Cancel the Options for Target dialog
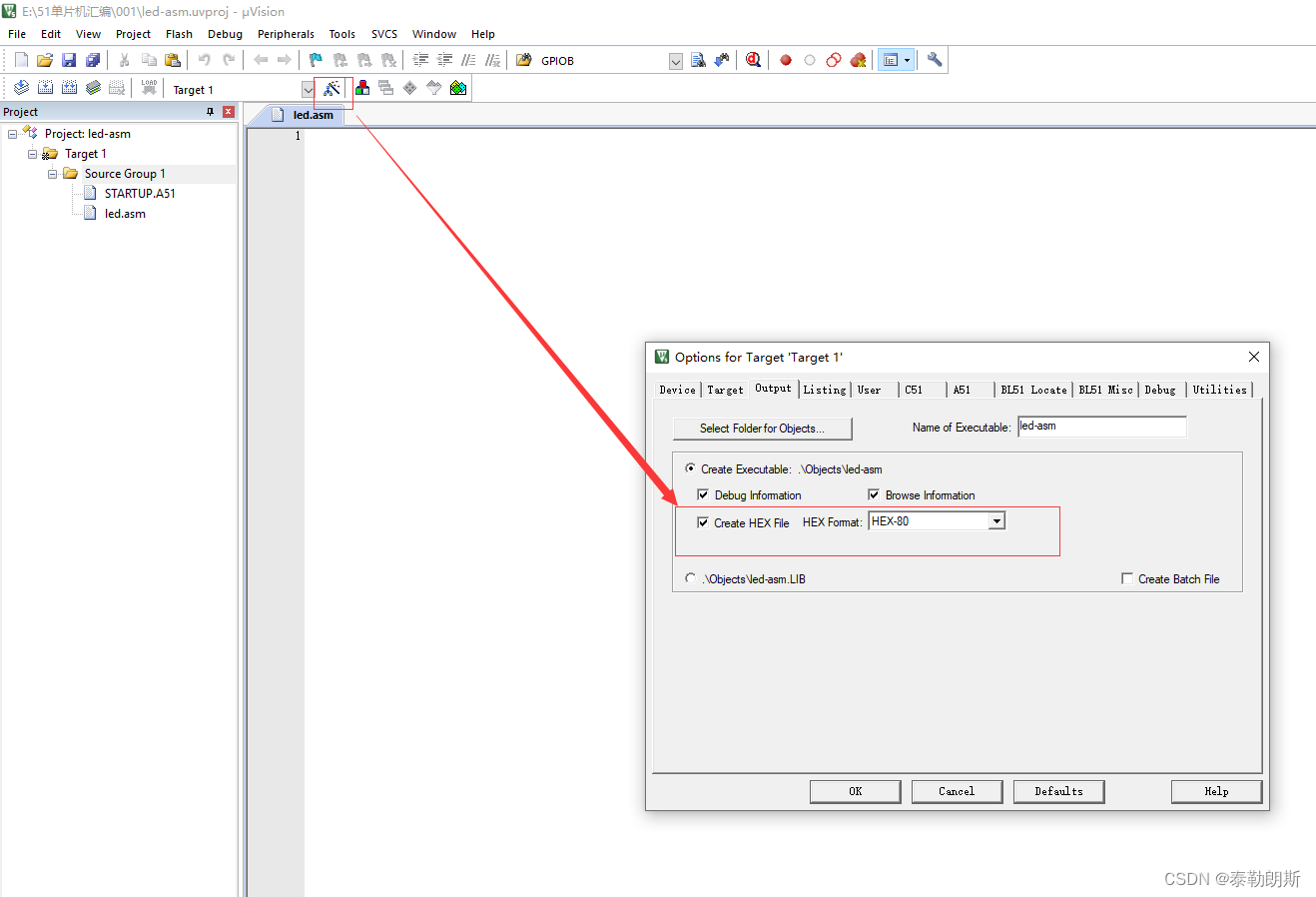This screenshot has height=897, width=1316. coord(957,791)
